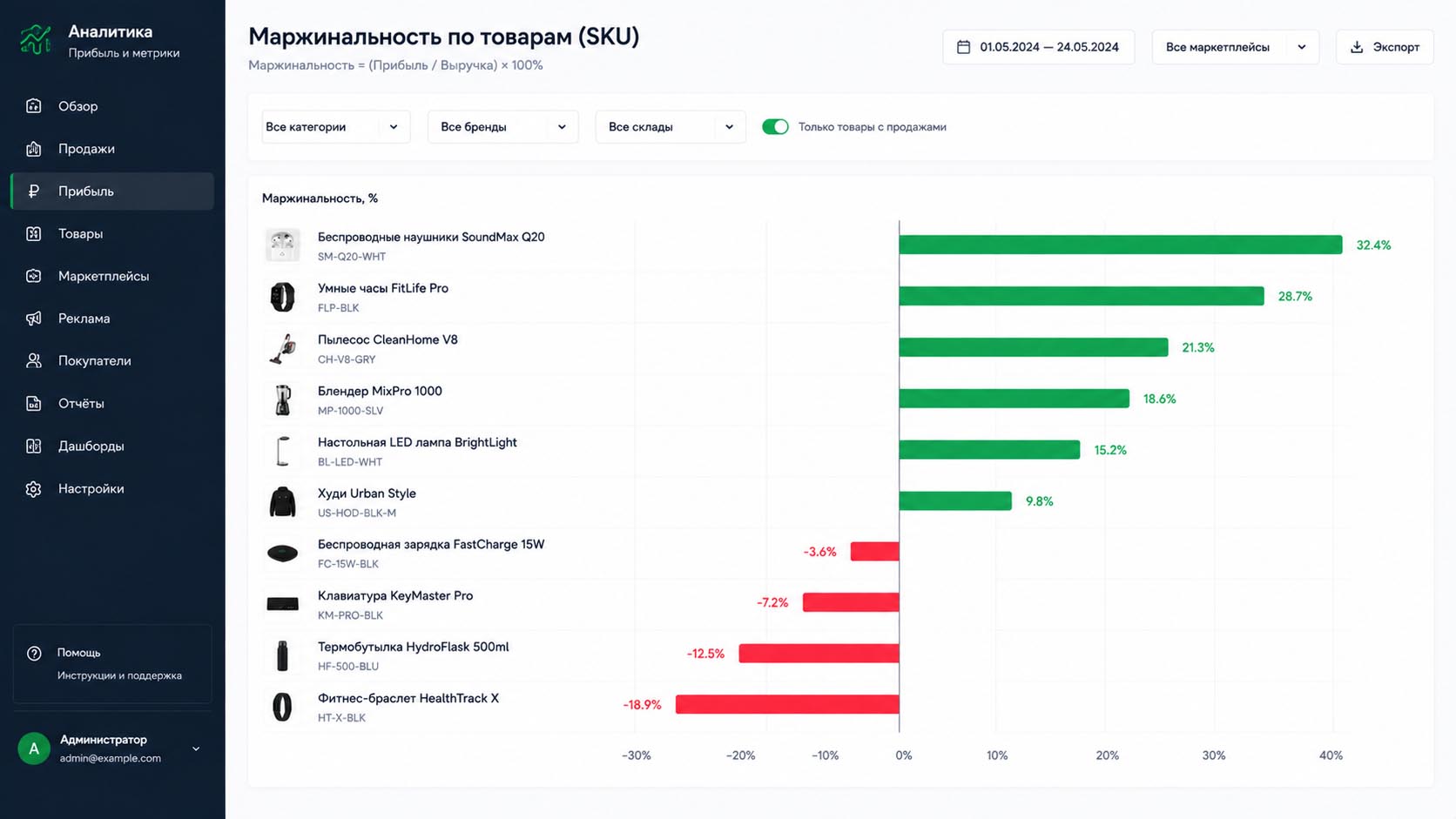Select the Прибыль menu item
This screenshot has width=1456, height=819.
tap(112, 191)
